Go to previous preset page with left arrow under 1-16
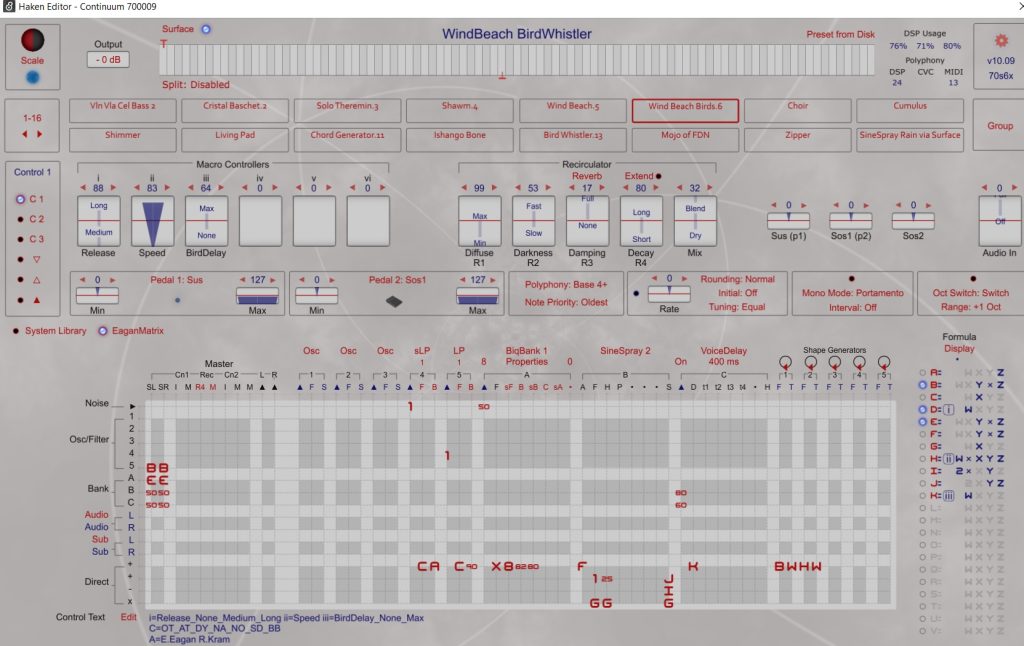 pos(25,134)
